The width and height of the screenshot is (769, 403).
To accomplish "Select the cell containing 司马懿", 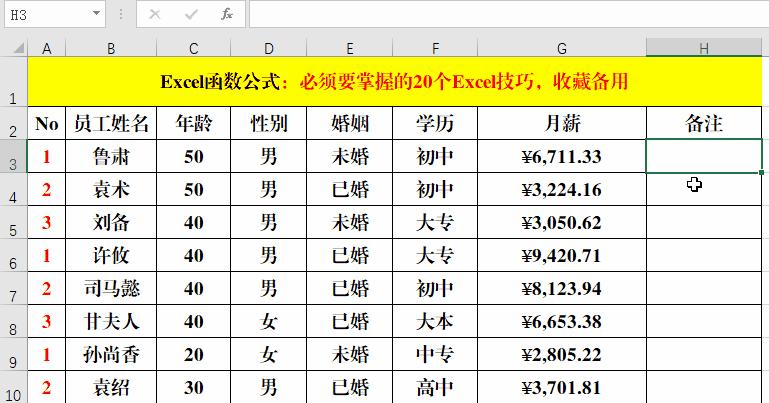I will point(111,288).
